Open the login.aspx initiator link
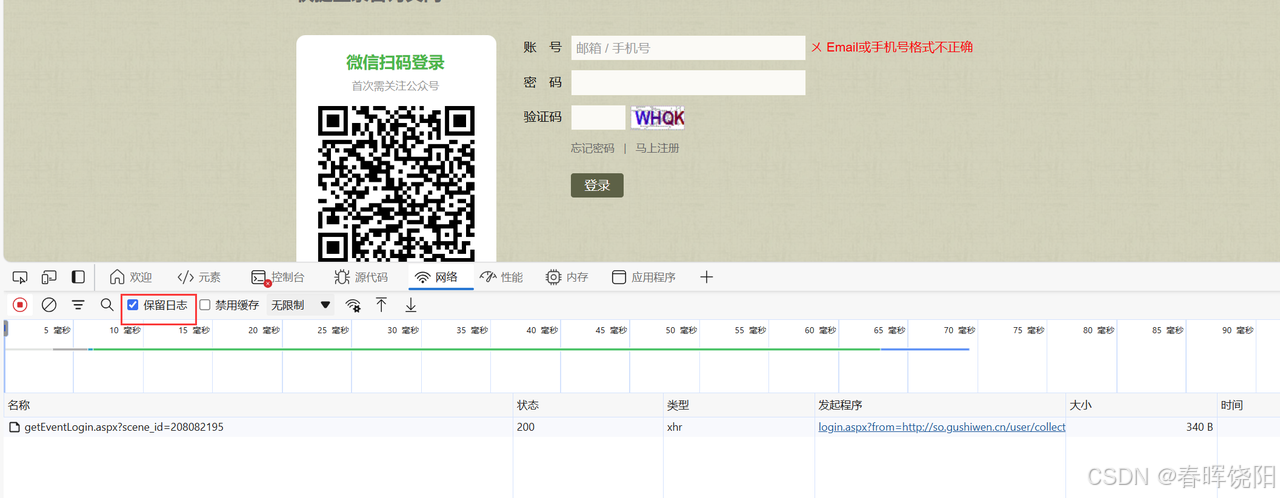The width and height of the screenshot is (1280, 498). coord(942,427)
